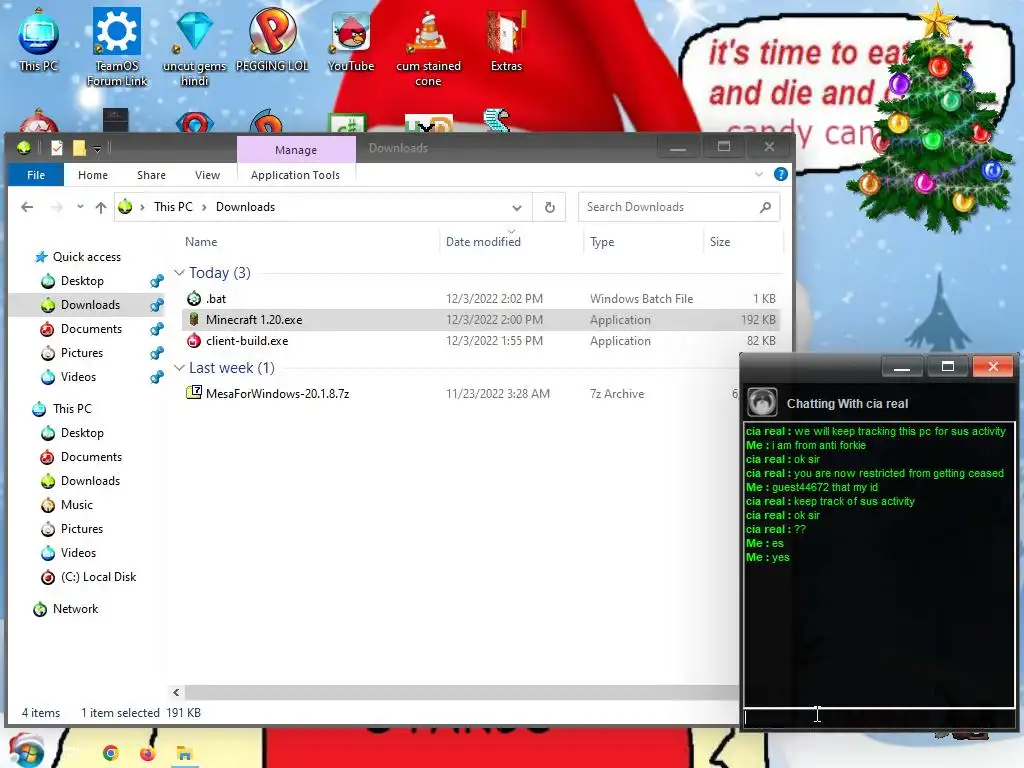The width and height of the screenshot is (1024, 768).
Task: Open Music under This PC
Action: [x=76, y=505]
